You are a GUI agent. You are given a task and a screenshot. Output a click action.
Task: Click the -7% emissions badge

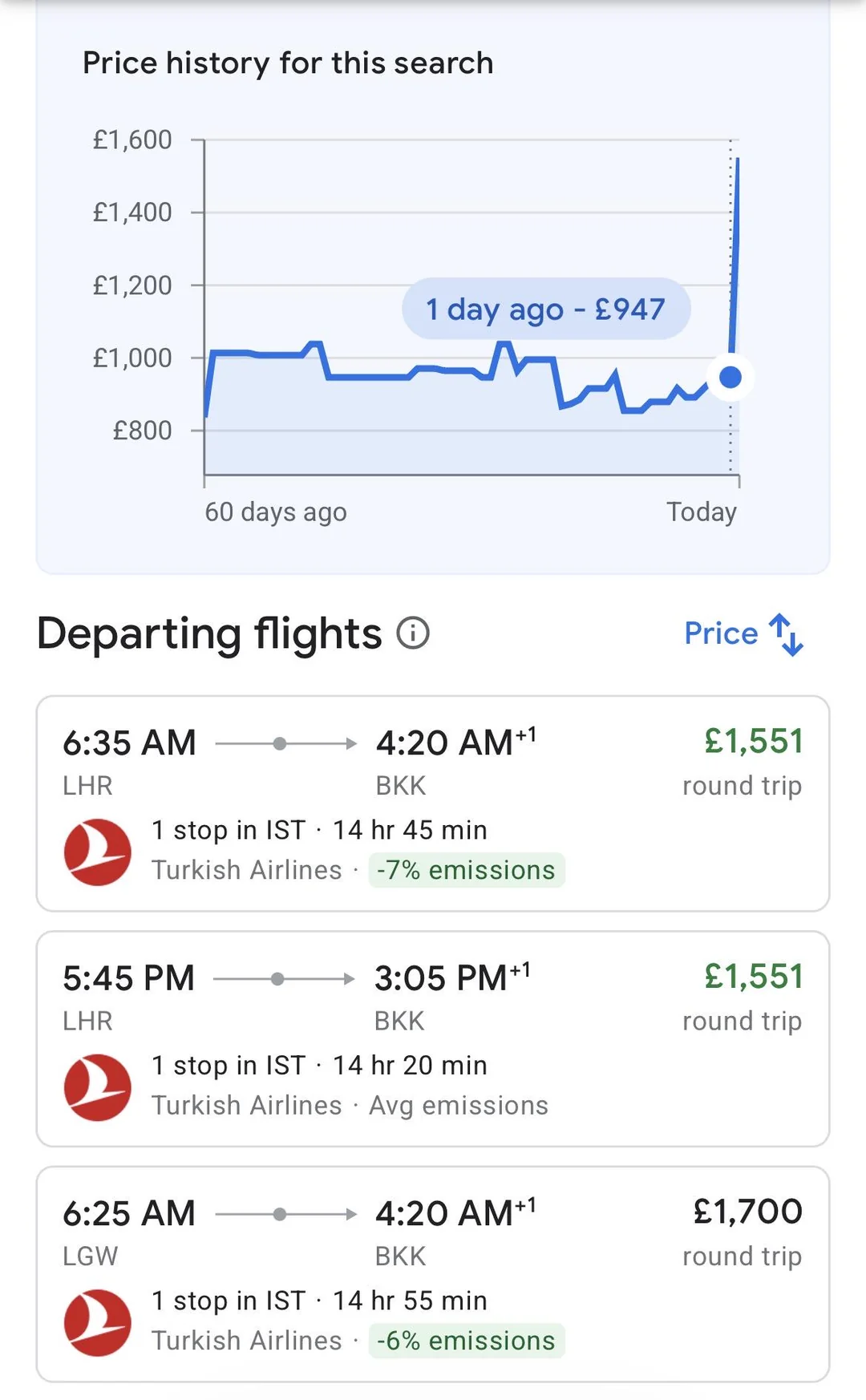click(467, 870)
